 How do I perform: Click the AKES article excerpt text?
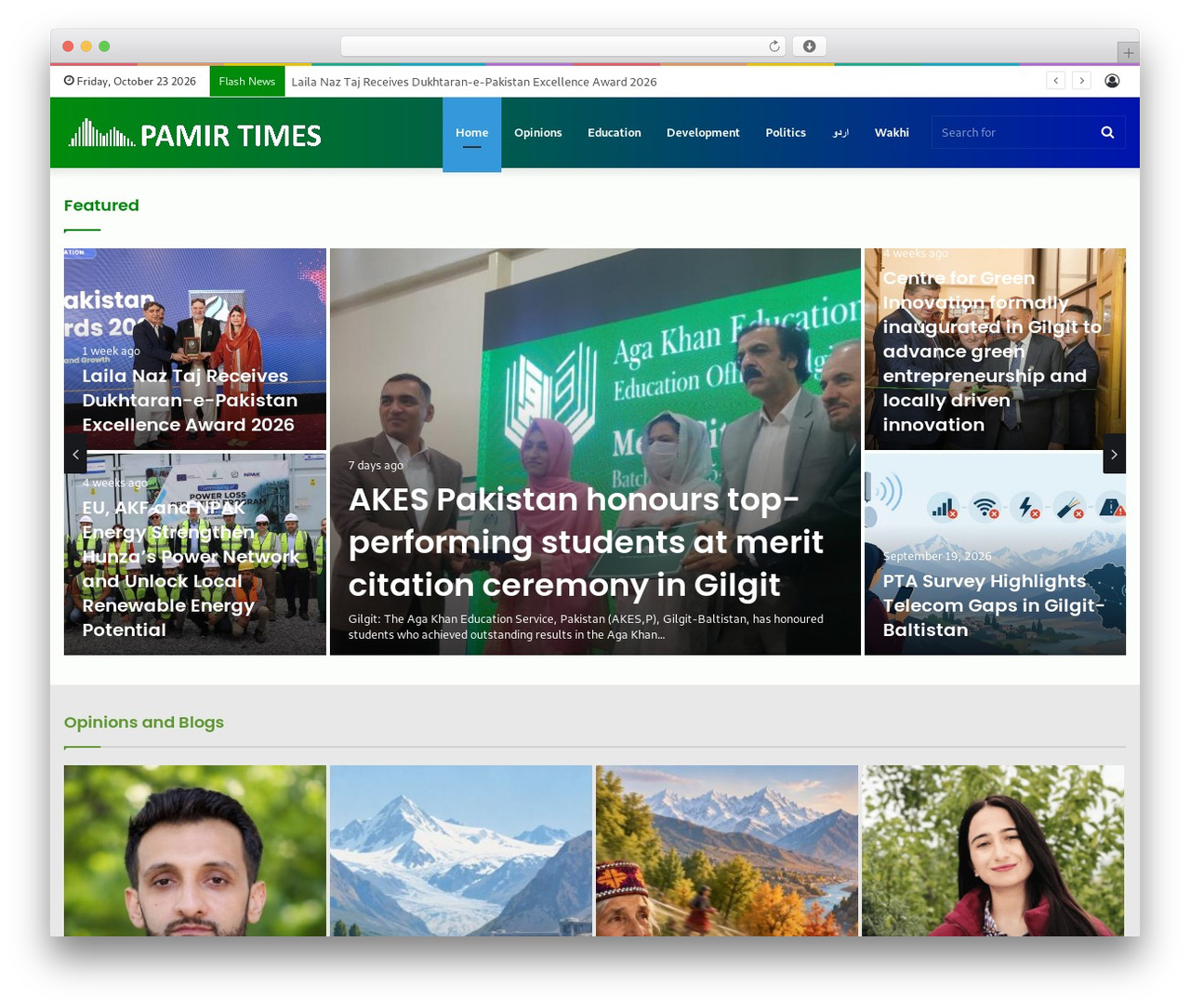pyautogui.click(x=586, y=627)
